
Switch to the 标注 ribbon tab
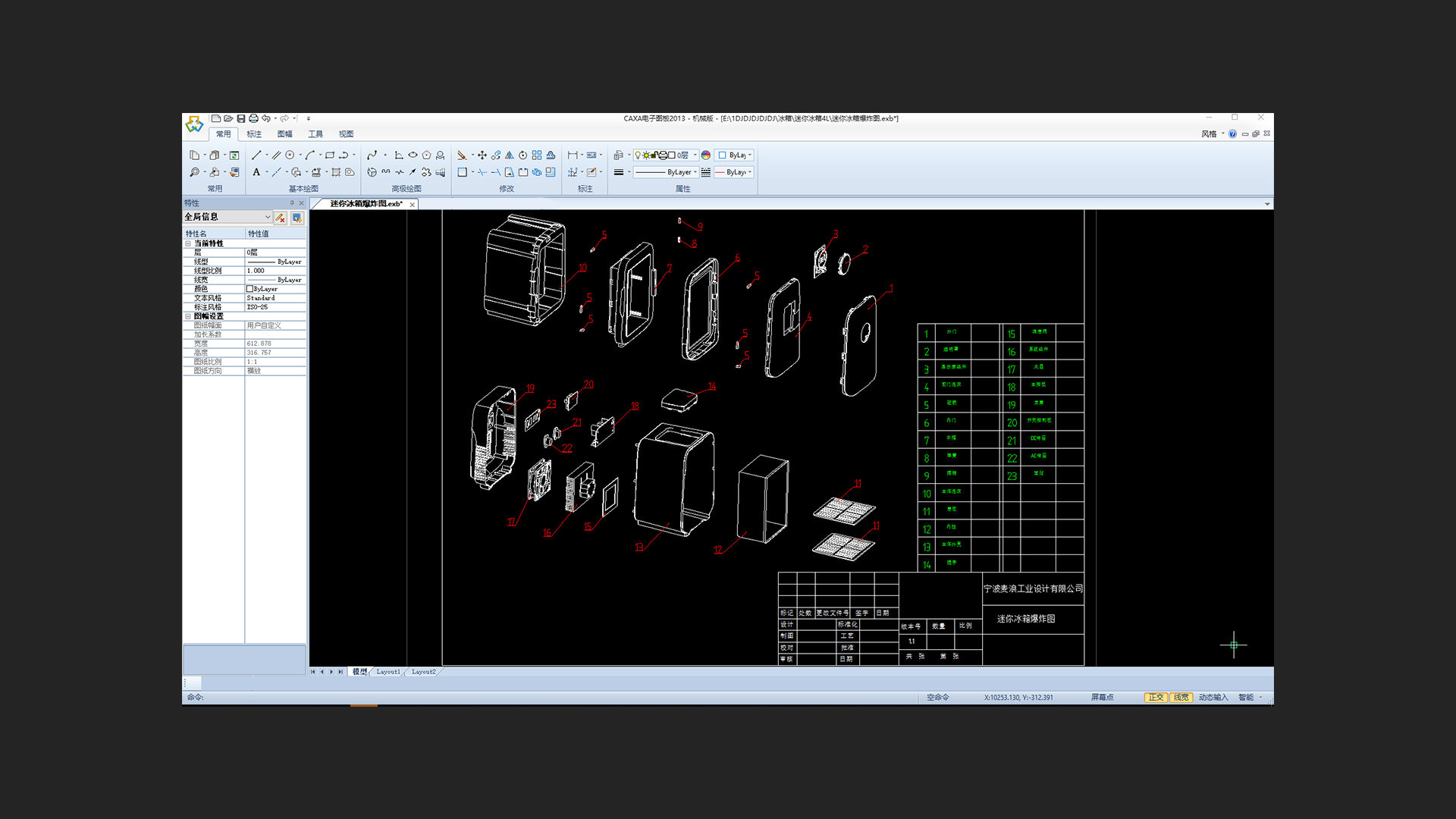254,134
